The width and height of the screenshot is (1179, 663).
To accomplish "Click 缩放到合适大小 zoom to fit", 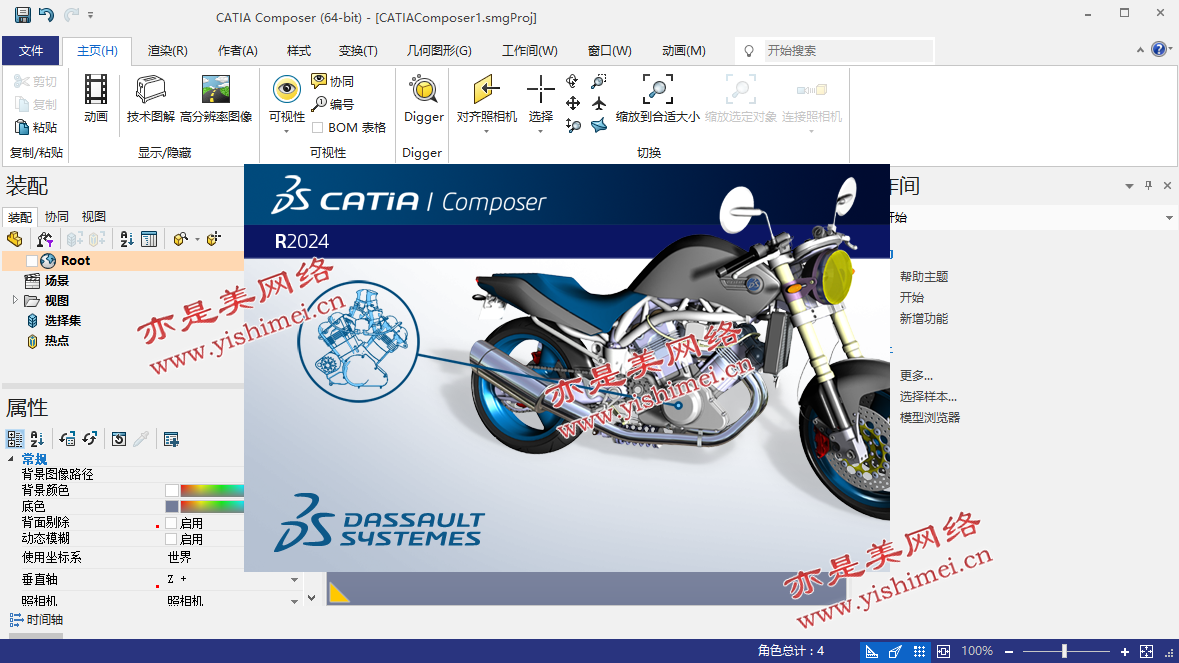I will (x=657, y=98).
